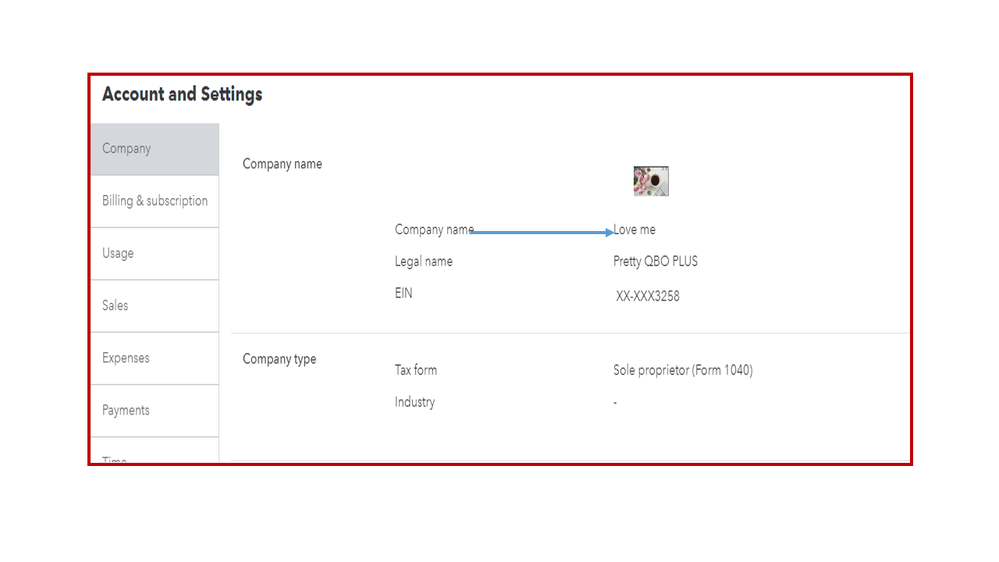The height and width of the screenshot is (562, 999).
Task: Click the EIN field label
Action: pos(404,294)
